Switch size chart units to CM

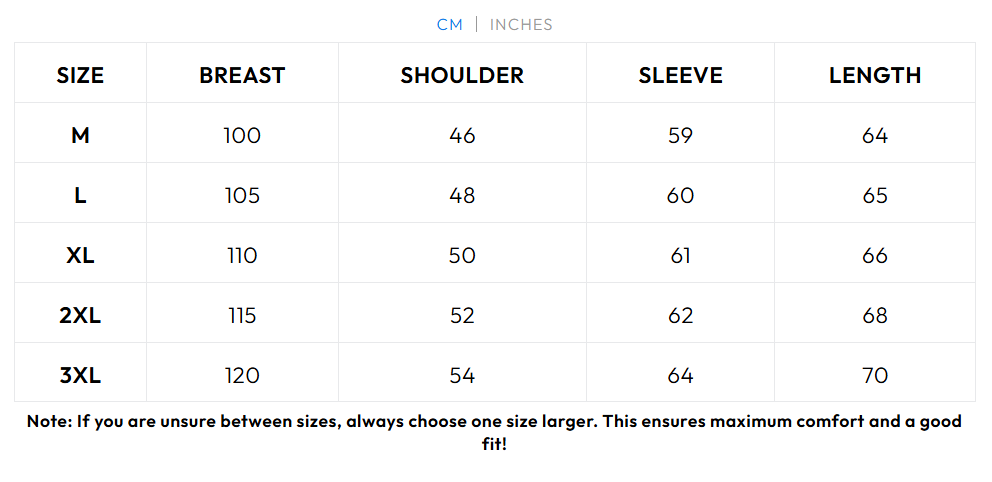click(449, 25)
